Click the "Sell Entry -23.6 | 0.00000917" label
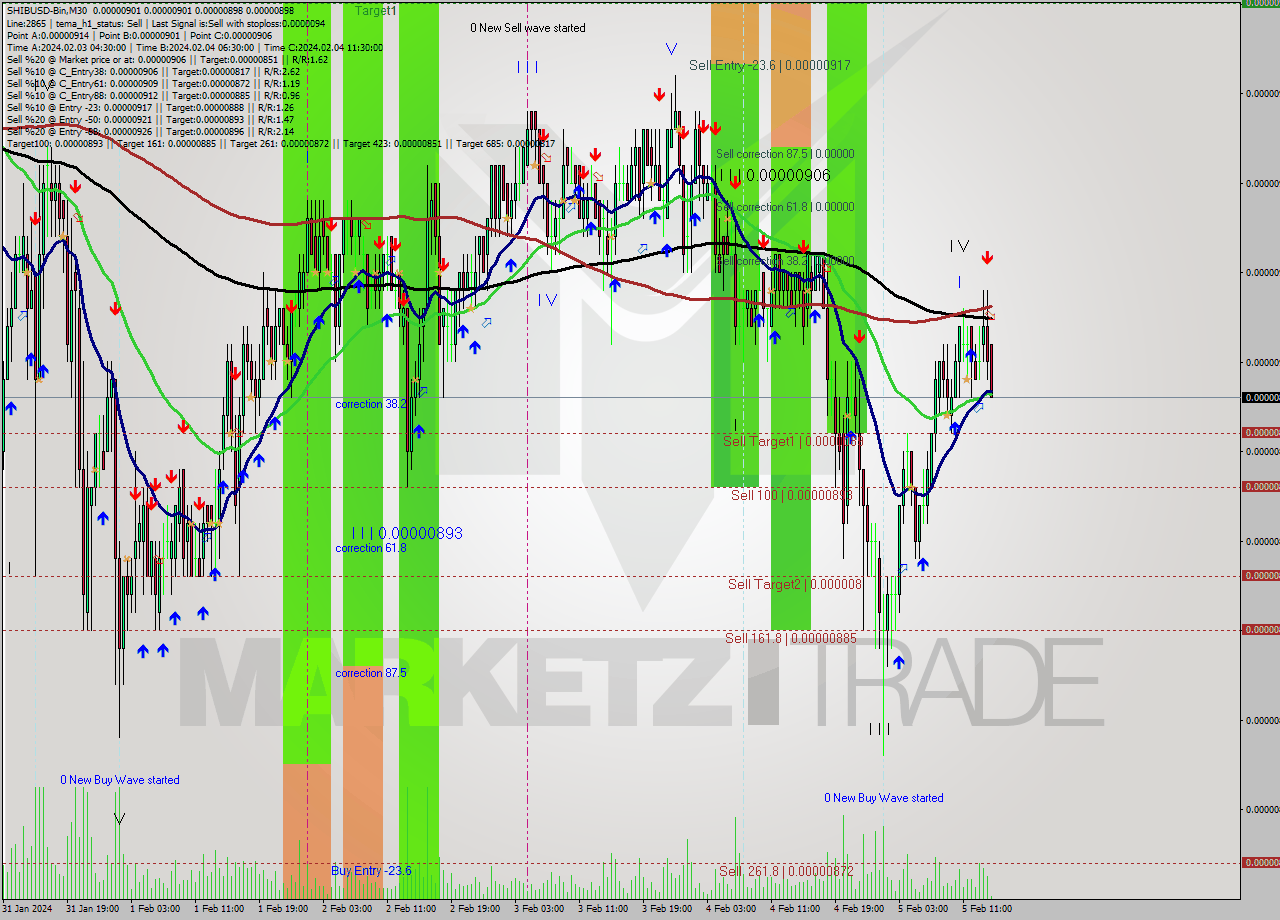This screenshot has height=920, width=1280. coord(770,65)
